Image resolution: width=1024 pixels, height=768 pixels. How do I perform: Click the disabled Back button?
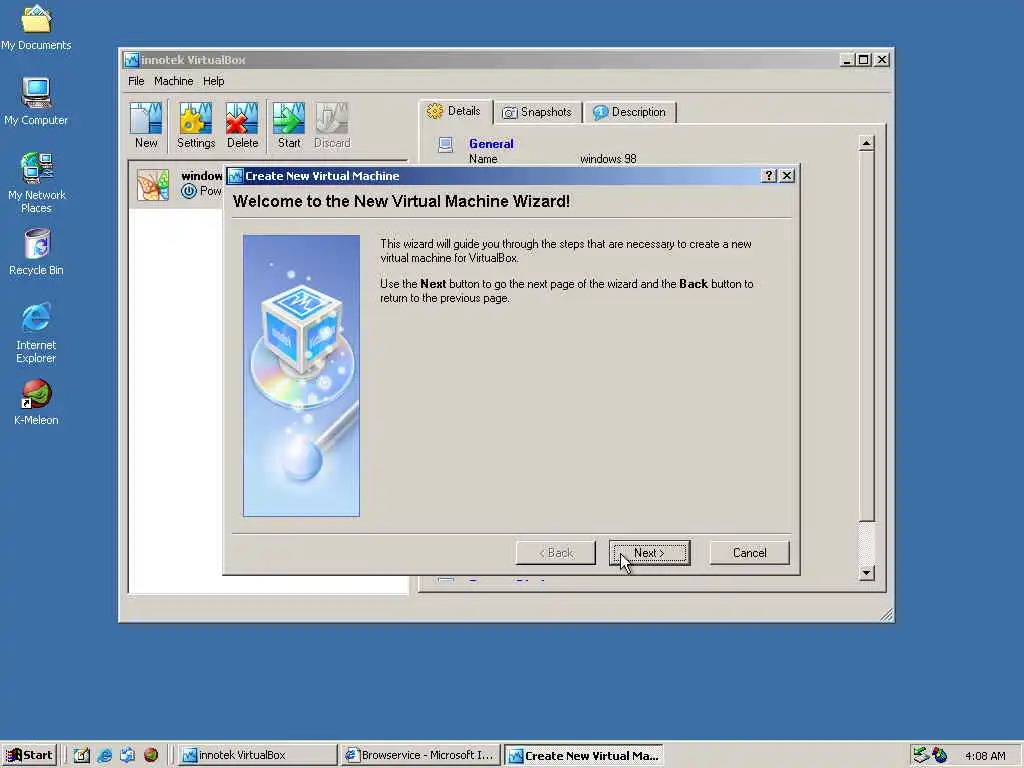coord(556,552)
